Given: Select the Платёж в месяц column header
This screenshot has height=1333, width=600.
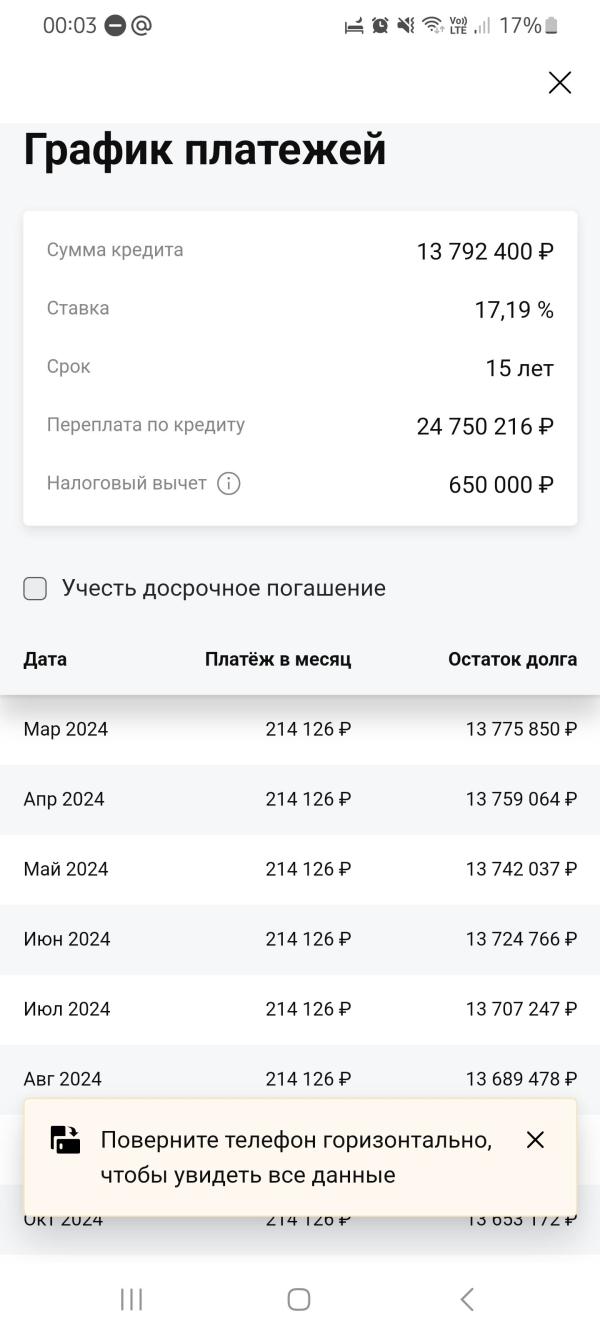Looking at the screenshot, I should [278, 660].
